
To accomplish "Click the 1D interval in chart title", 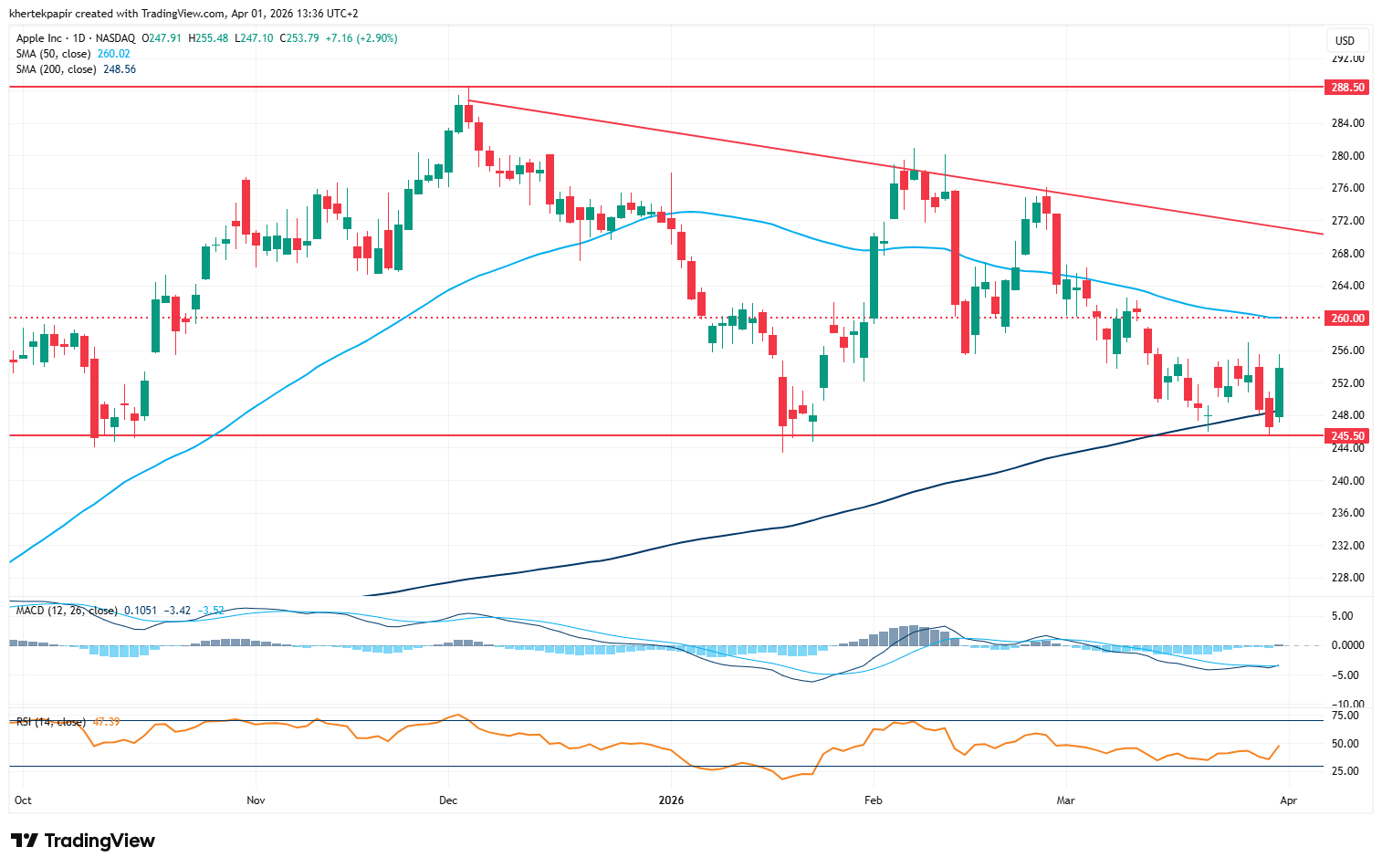I will pyautogui.click(x=78, y=38).
